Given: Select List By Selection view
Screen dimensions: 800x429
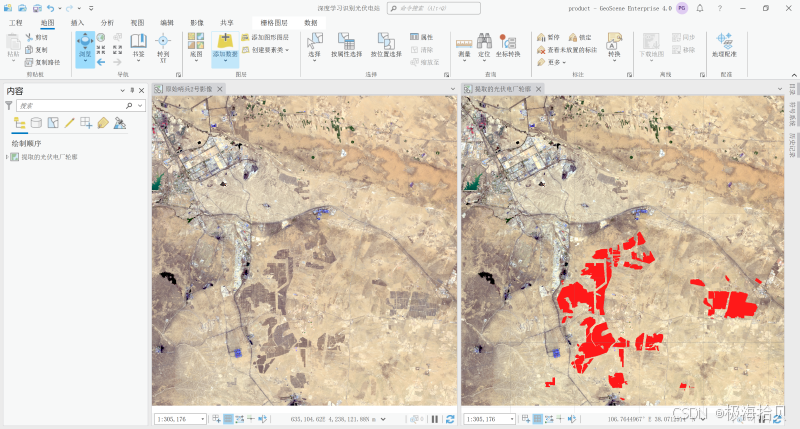Looking at the screenshot, I should click(x=53, y=123).
